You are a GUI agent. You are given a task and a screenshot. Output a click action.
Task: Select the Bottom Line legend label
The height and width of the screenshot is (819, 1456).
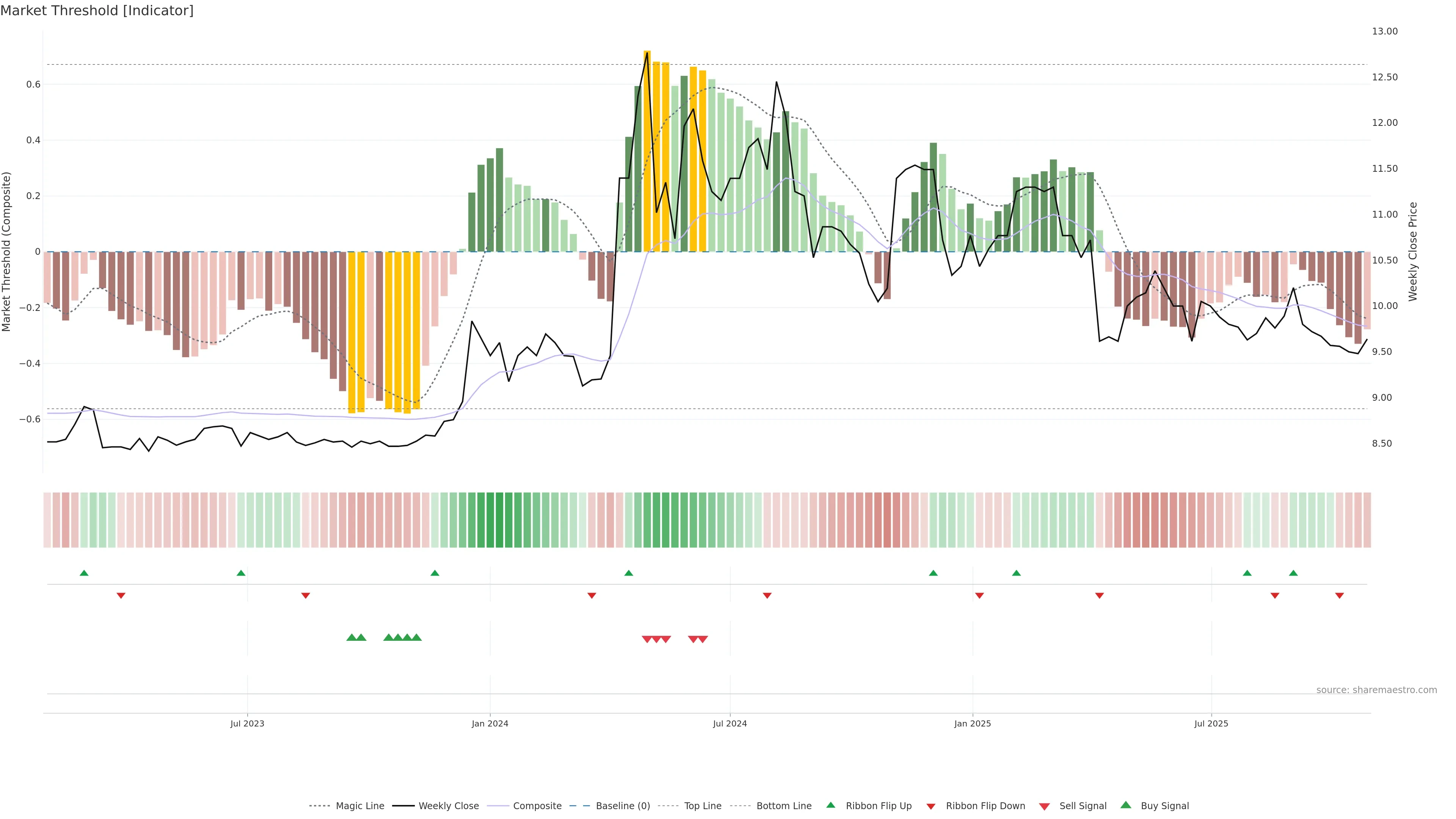(x=783, y=806)
